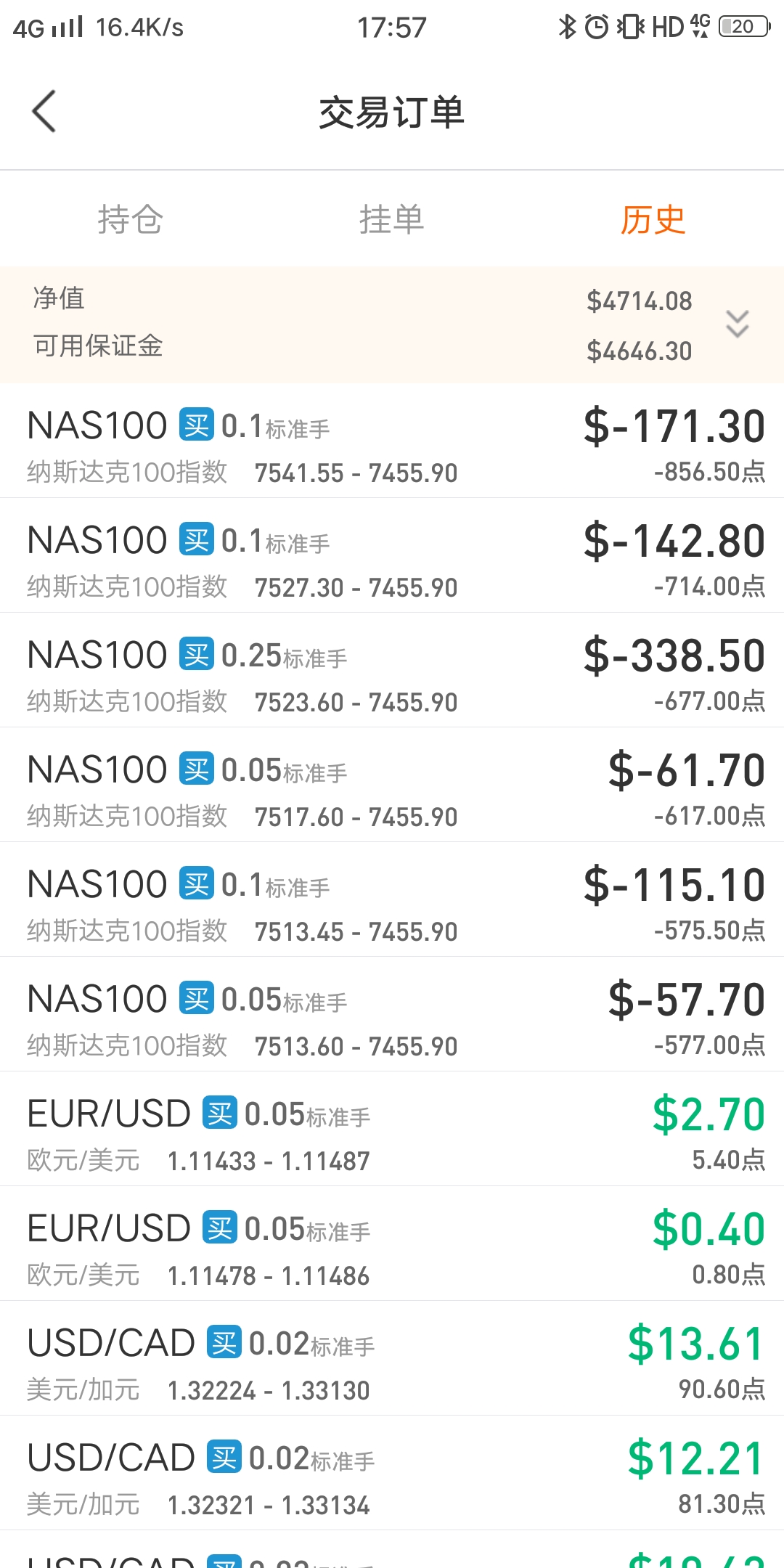This screenshot has height=1568, width=784.
Task: Expand the net value details chevron
Action: tap(738, 324)
